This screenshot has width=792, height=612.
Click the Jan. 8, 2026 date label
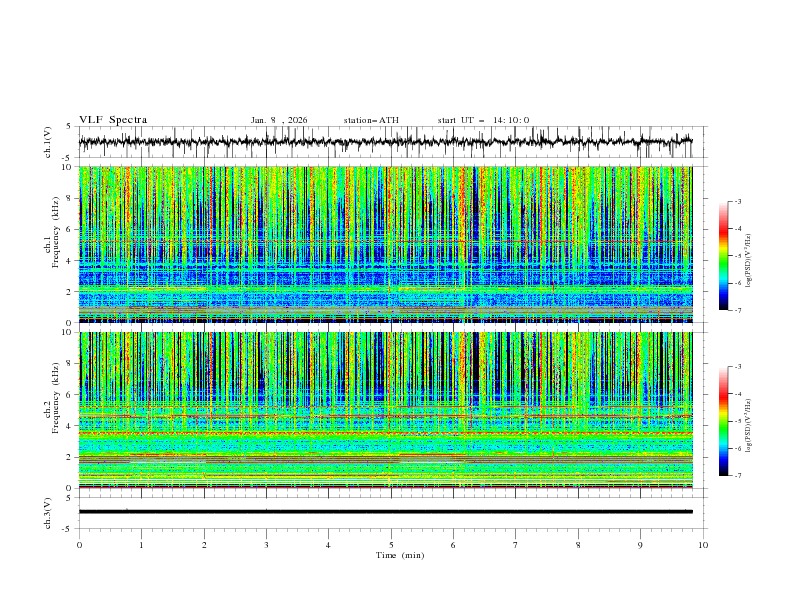click(x=279, y=120)
